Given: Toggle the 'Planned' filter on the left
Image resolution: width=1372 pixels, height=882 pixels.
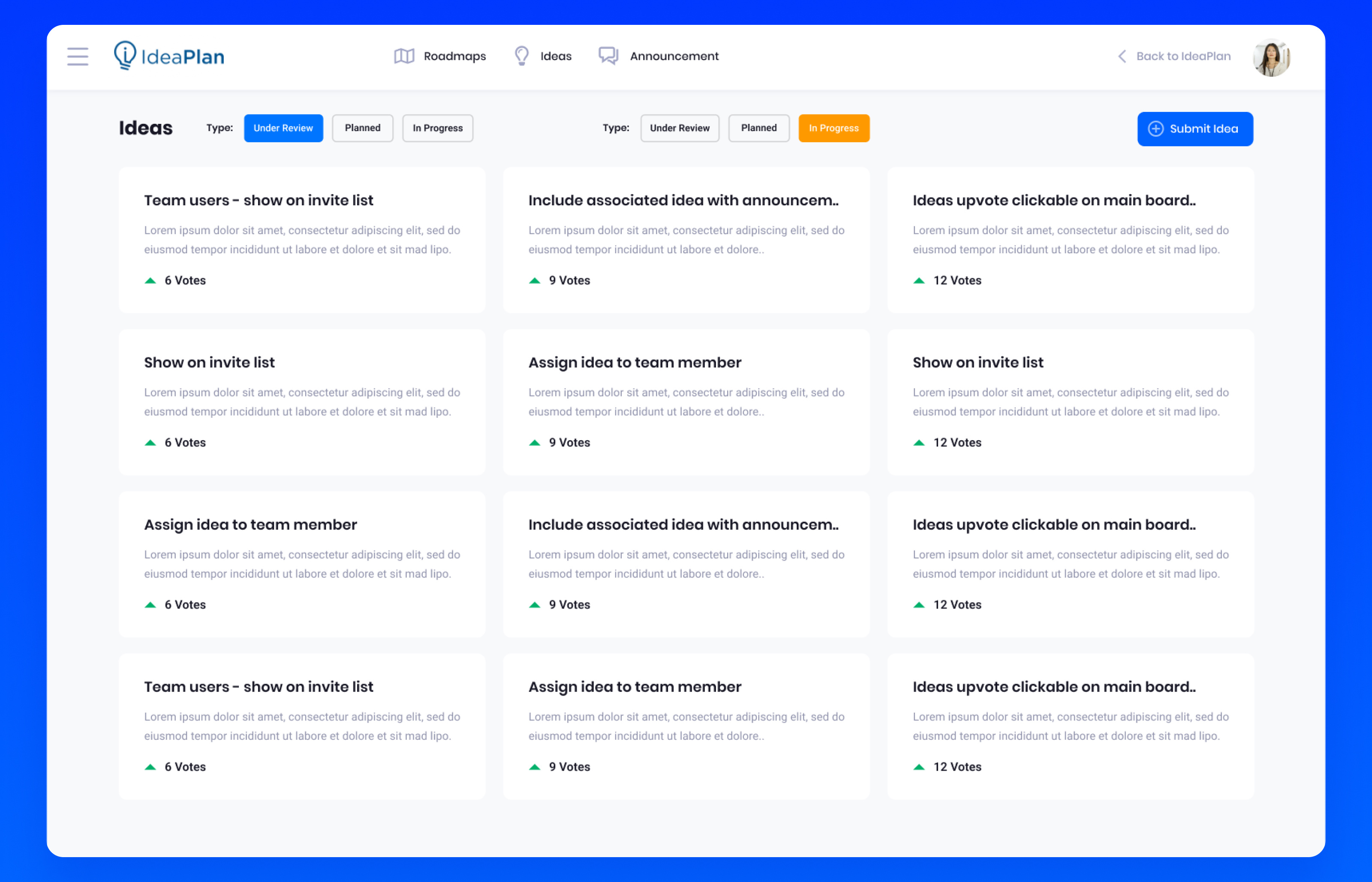Looking at the screenshot, I should (362, 128).
